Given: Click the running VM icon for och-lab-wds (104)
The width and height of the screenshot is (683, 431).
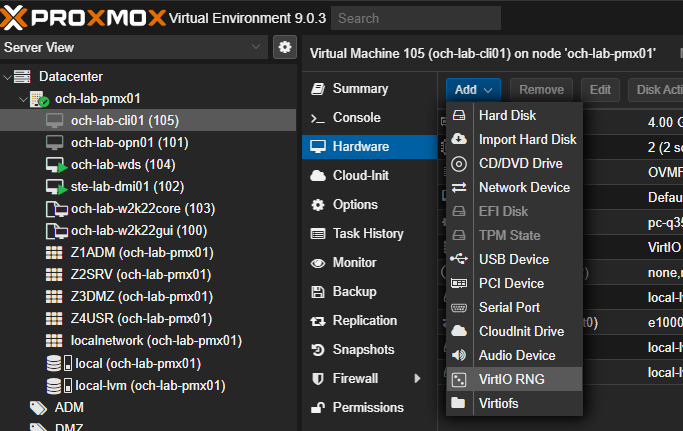Looking at the screenshot, I should (x=56, y=165).
